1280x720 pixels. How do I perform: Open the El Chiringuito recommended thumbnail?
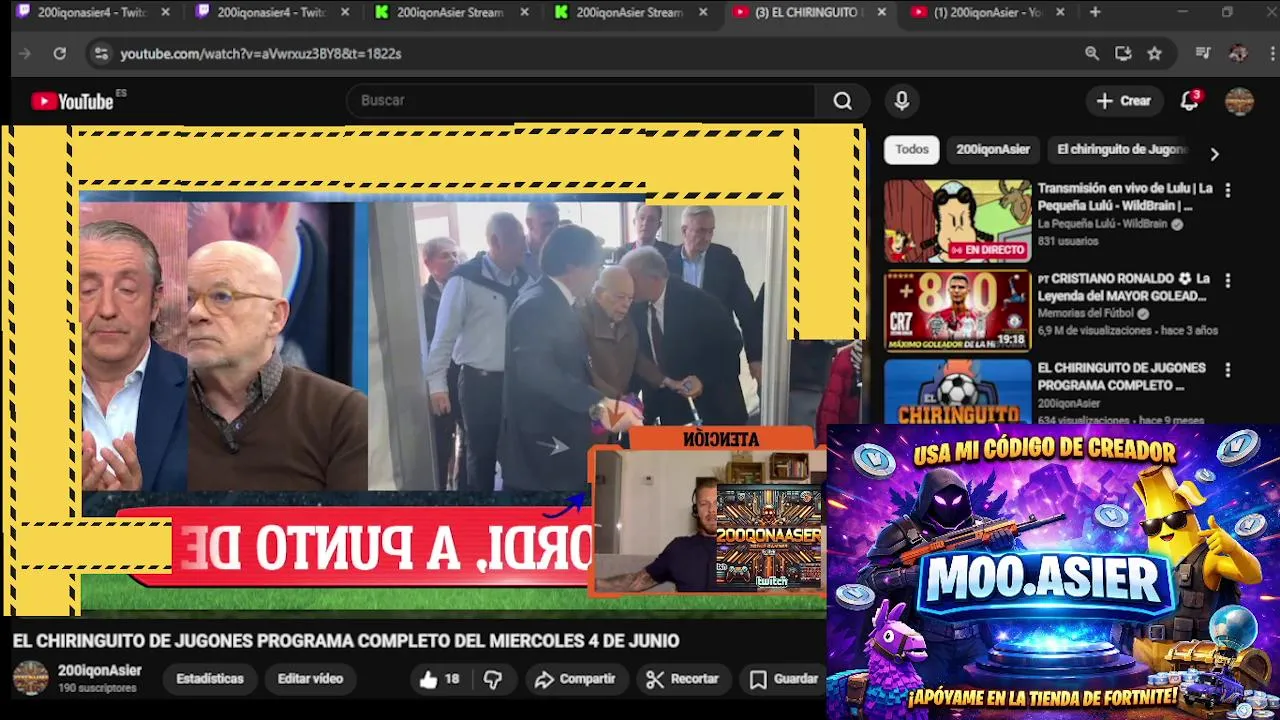(957, 392)
